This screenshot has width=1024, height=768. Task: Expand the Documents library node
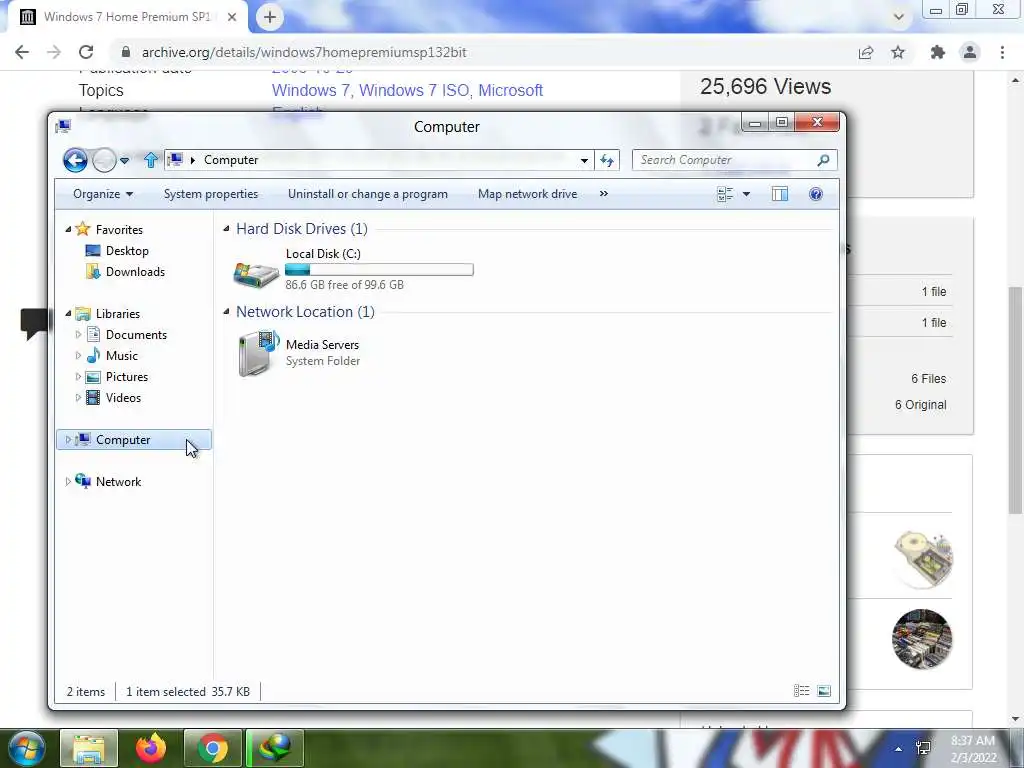(x=78, y=335)
